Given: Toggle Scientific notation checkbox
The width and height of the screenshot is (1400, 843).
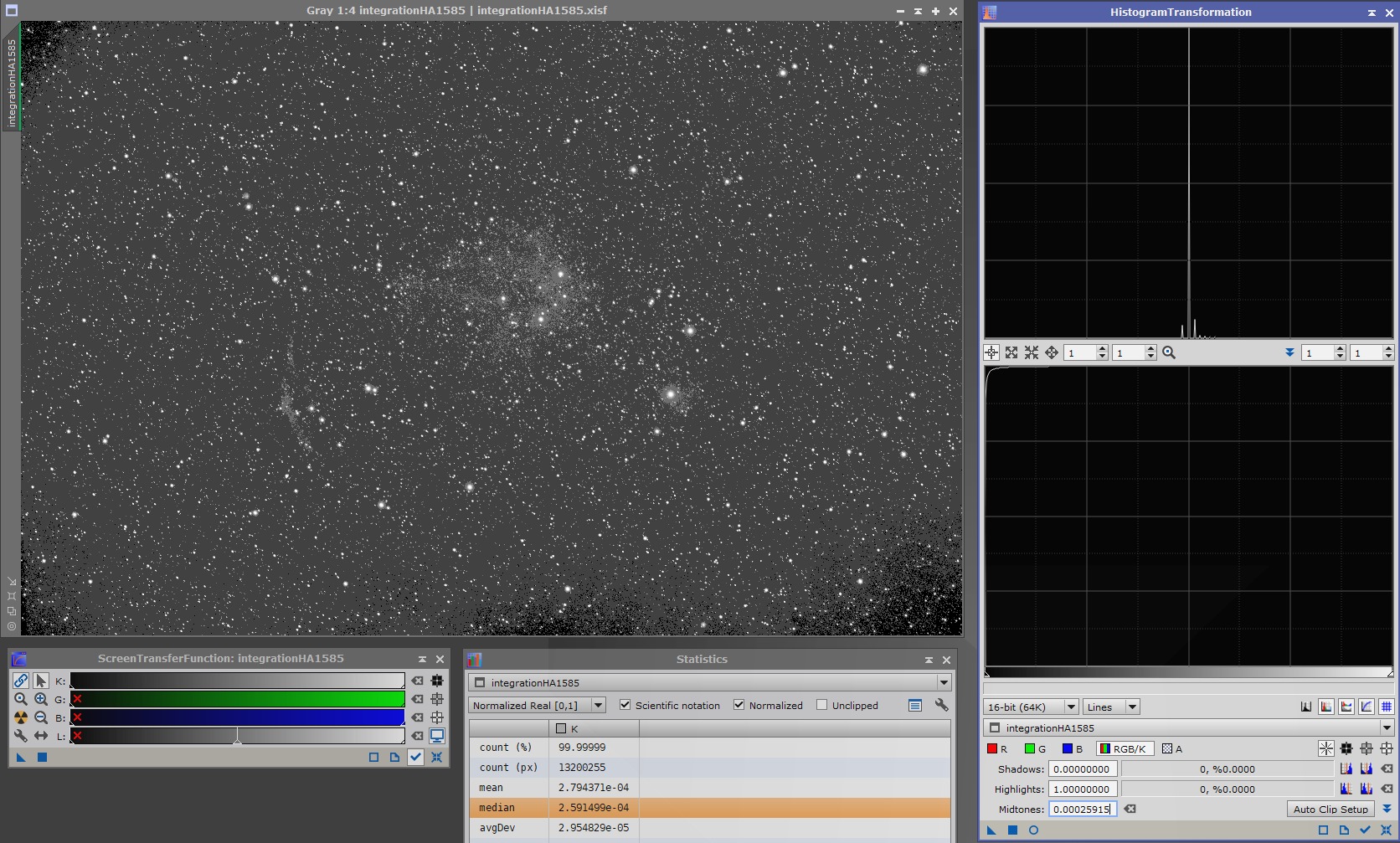Looking at the screenshot, I should (625, 705).
